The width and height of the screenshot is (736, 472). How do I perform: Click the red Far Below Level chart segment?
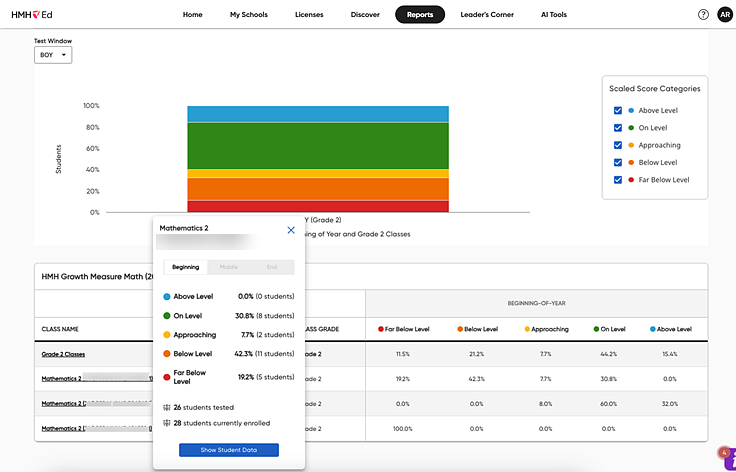coord(318,206)
